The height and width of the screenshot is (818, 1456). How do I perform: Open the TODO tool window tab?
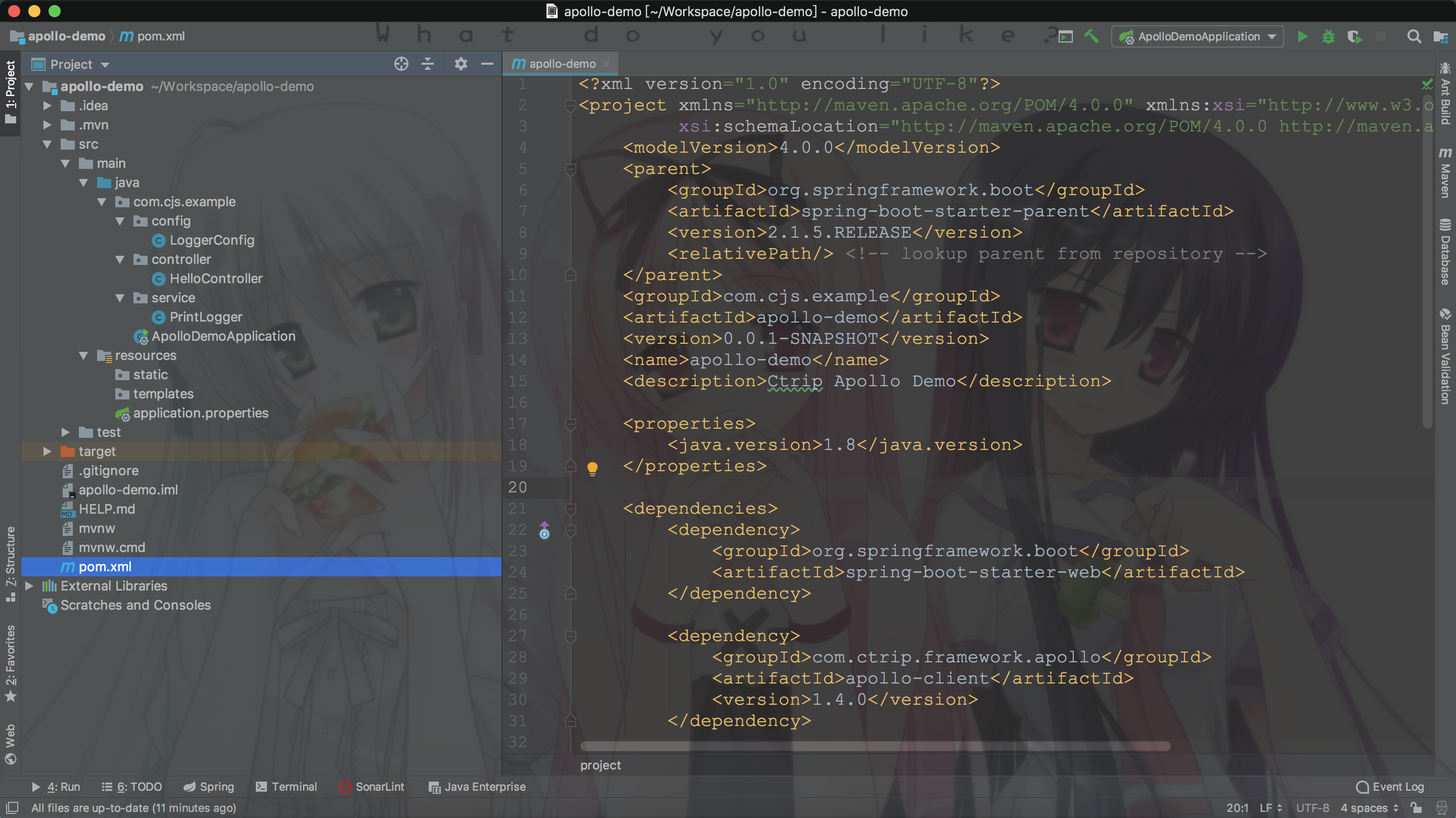coord(131,787)
